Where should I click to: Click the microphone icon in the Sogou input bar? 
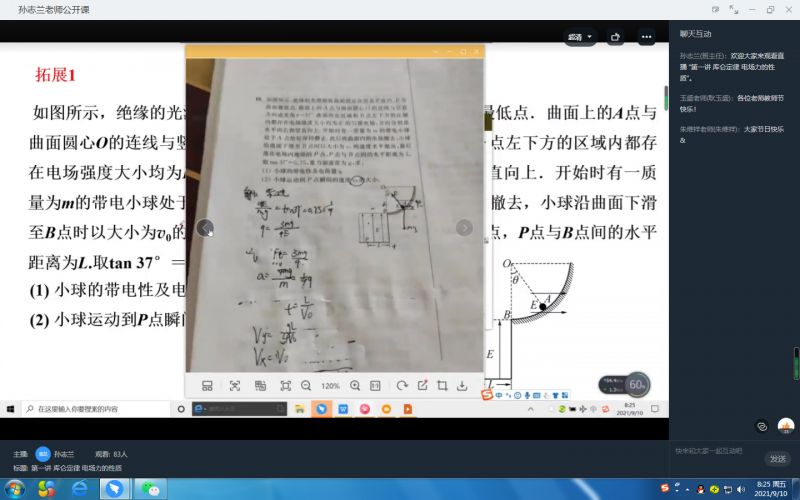coord(527,395)
